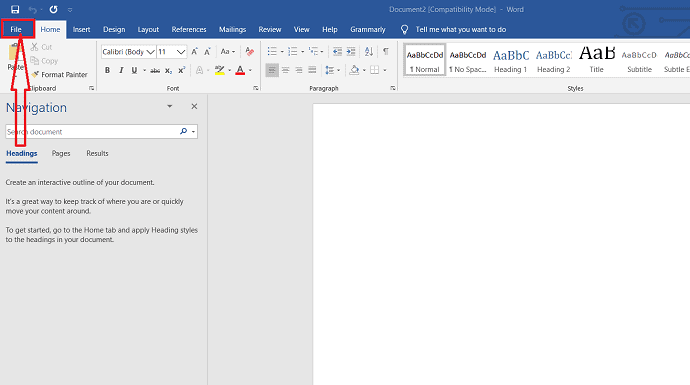Select the Center alignment icon
The height and width of the screenshot is (385, 690).
coord(286,70)
